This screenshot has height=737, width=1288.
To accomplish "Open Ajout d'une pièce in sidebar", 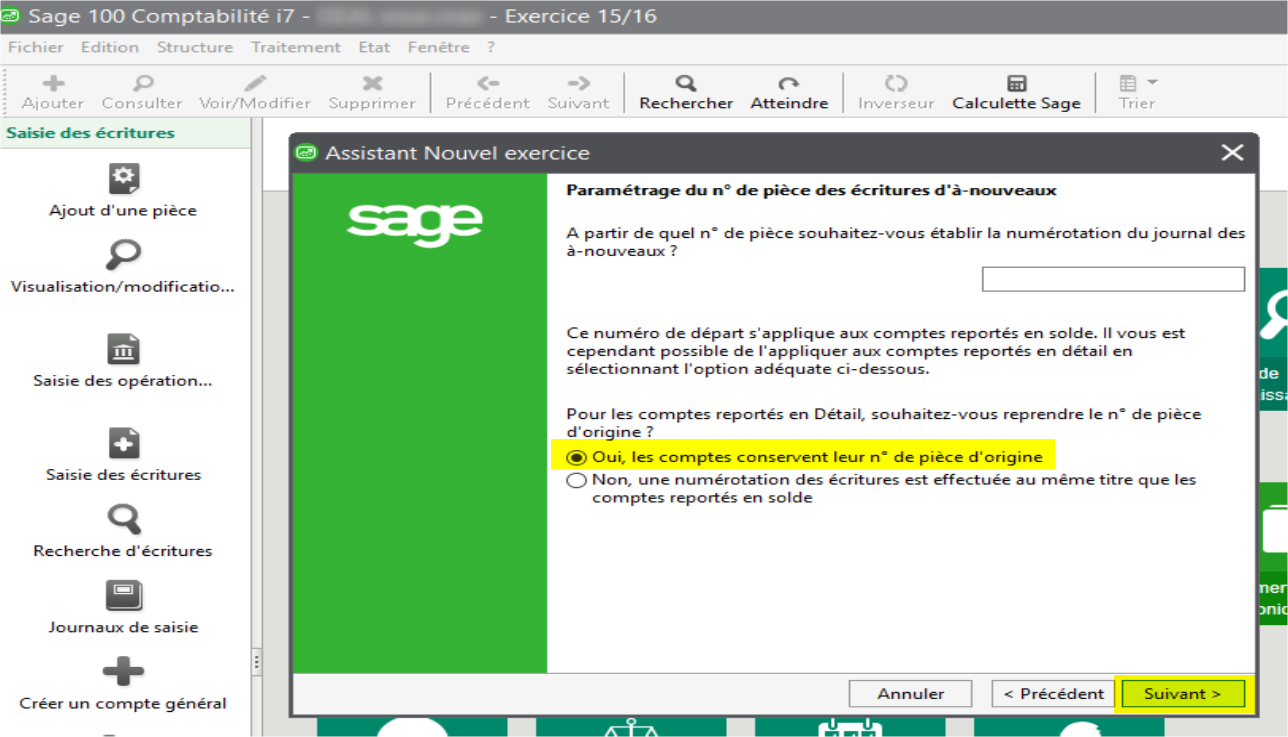I will click(123, 180).
